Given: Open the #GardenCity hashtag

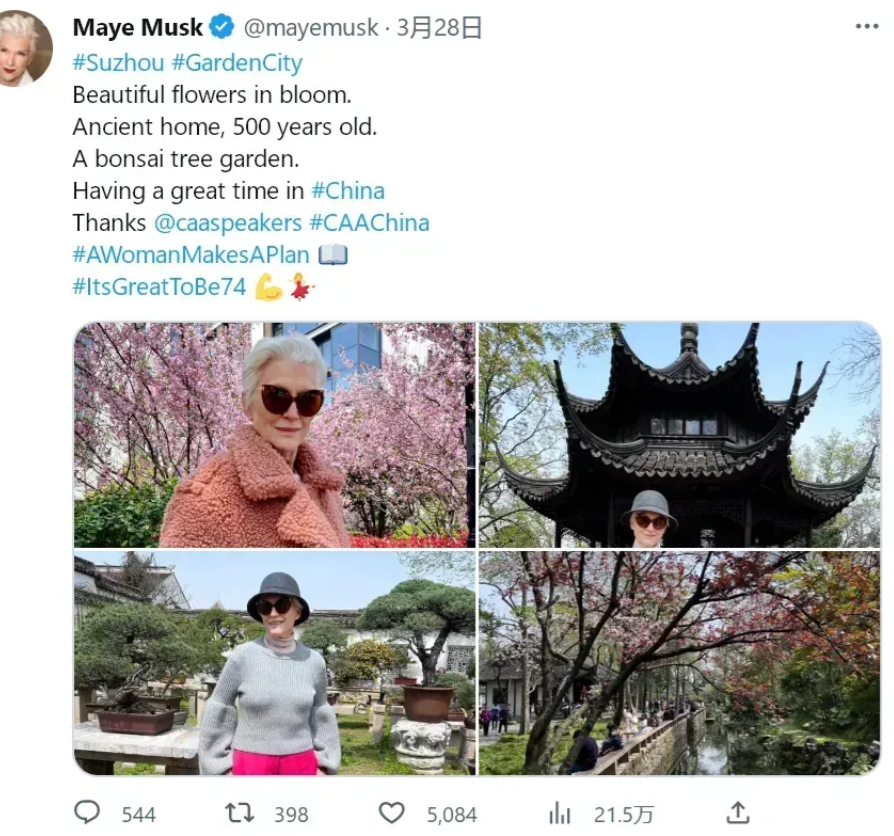Looking at the screenshot, I should [237, 63].
